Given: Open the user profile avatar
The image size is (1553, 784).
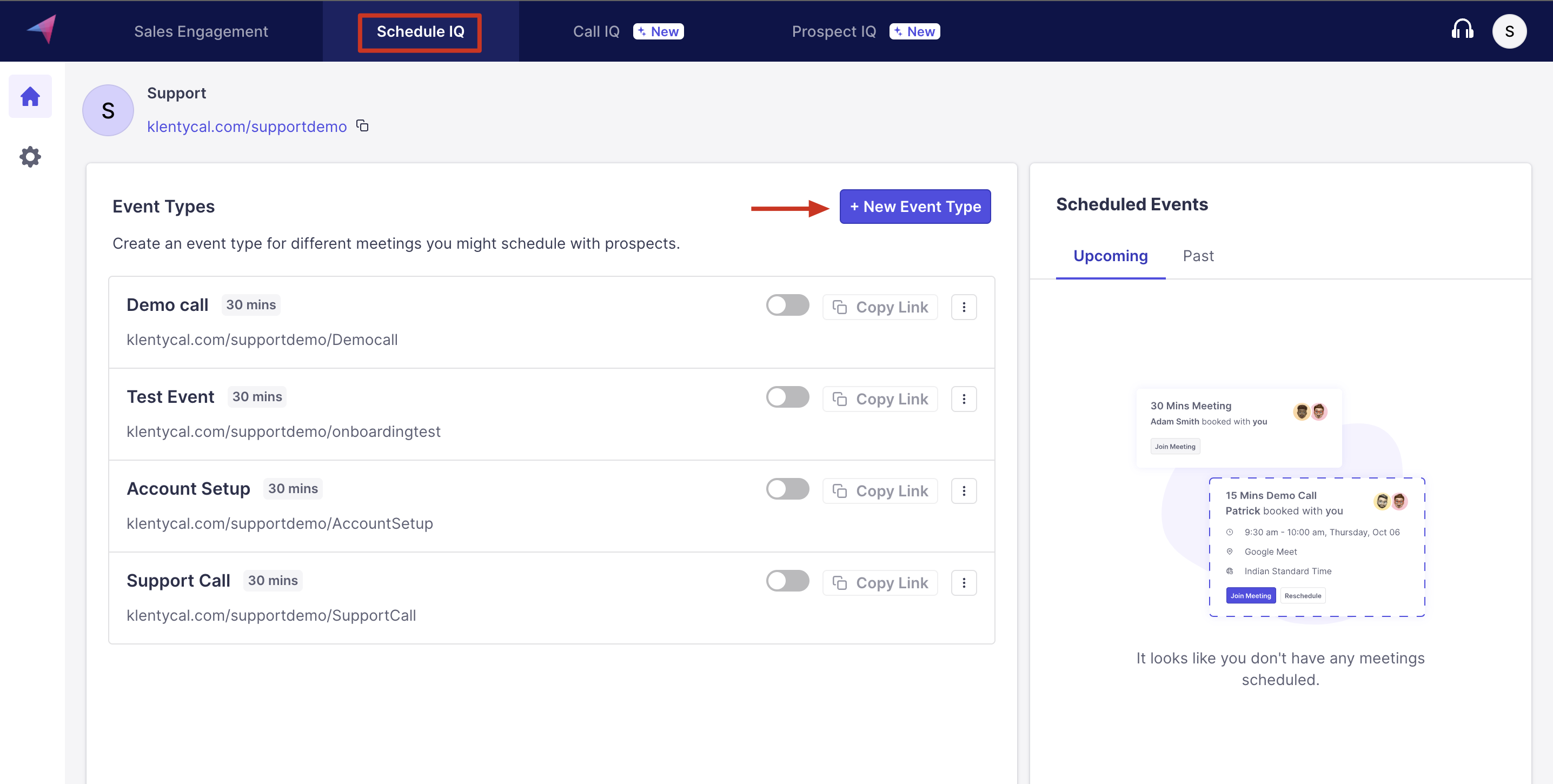Looking at the screenshot, I should pos(1509,31).
